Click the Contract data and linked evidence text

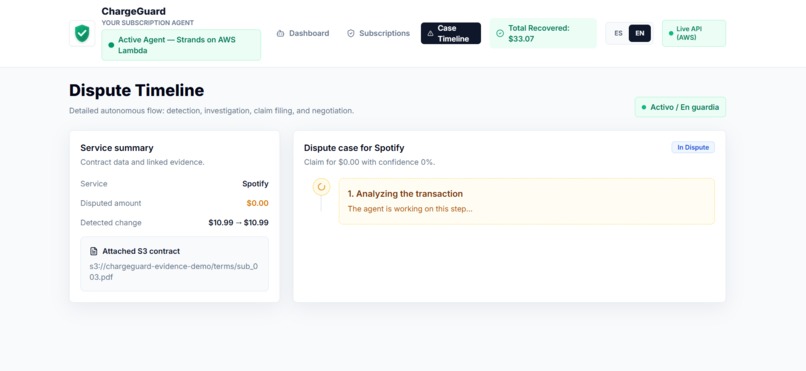click(x=142, y=162)
